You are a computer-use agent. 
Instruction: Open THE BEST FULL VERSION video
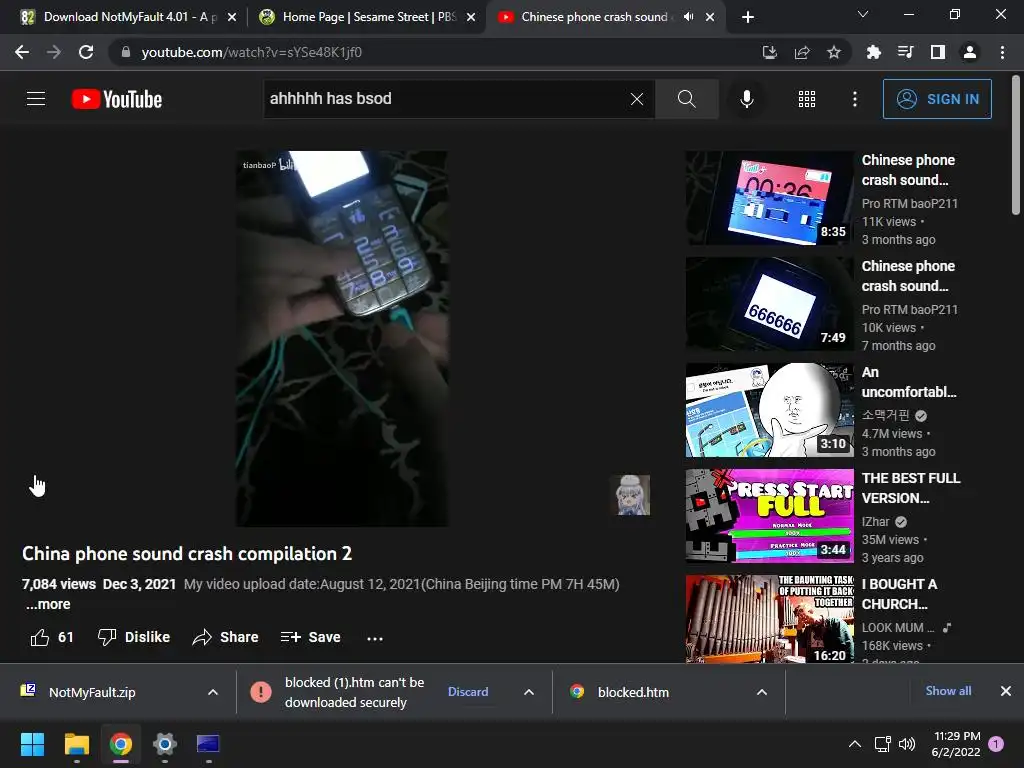coord(769,516)
